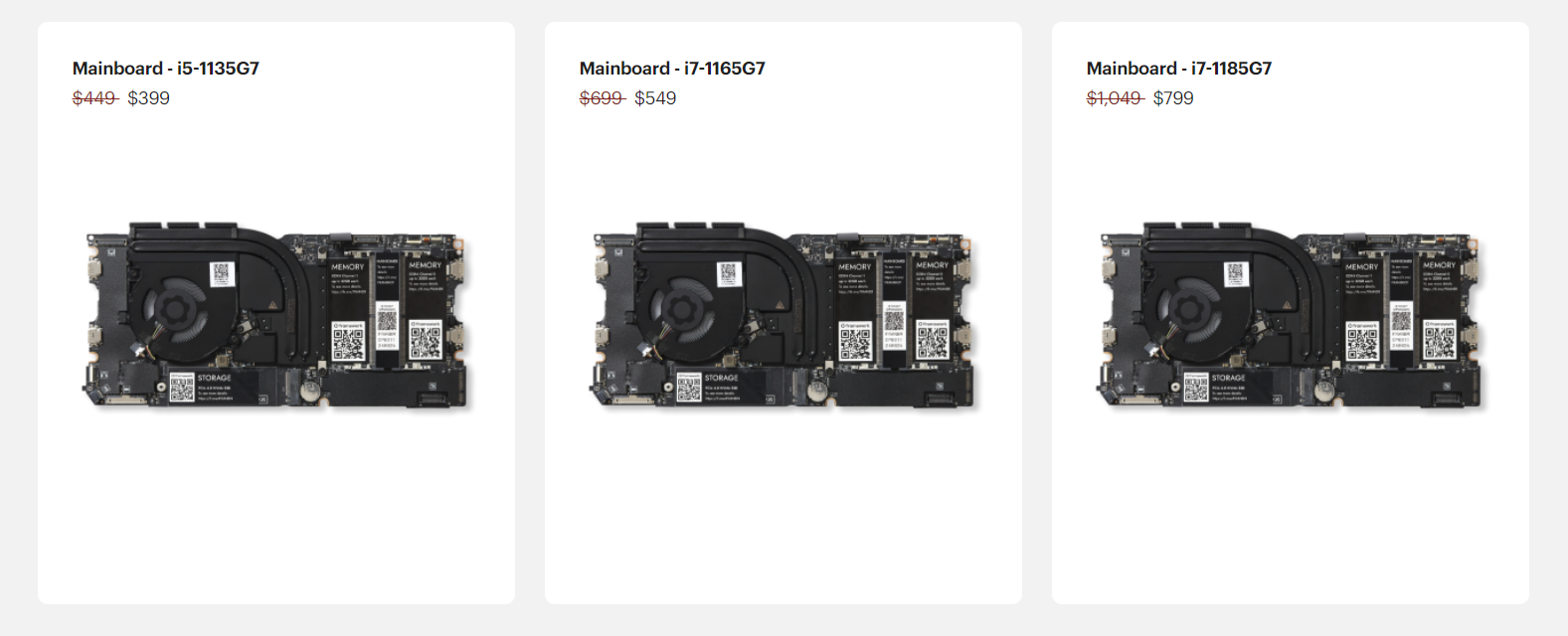The image size is (1568, 636).
Task: Select the i7-1185G7 mainboard product image
Action: [x=1290, y=315]
